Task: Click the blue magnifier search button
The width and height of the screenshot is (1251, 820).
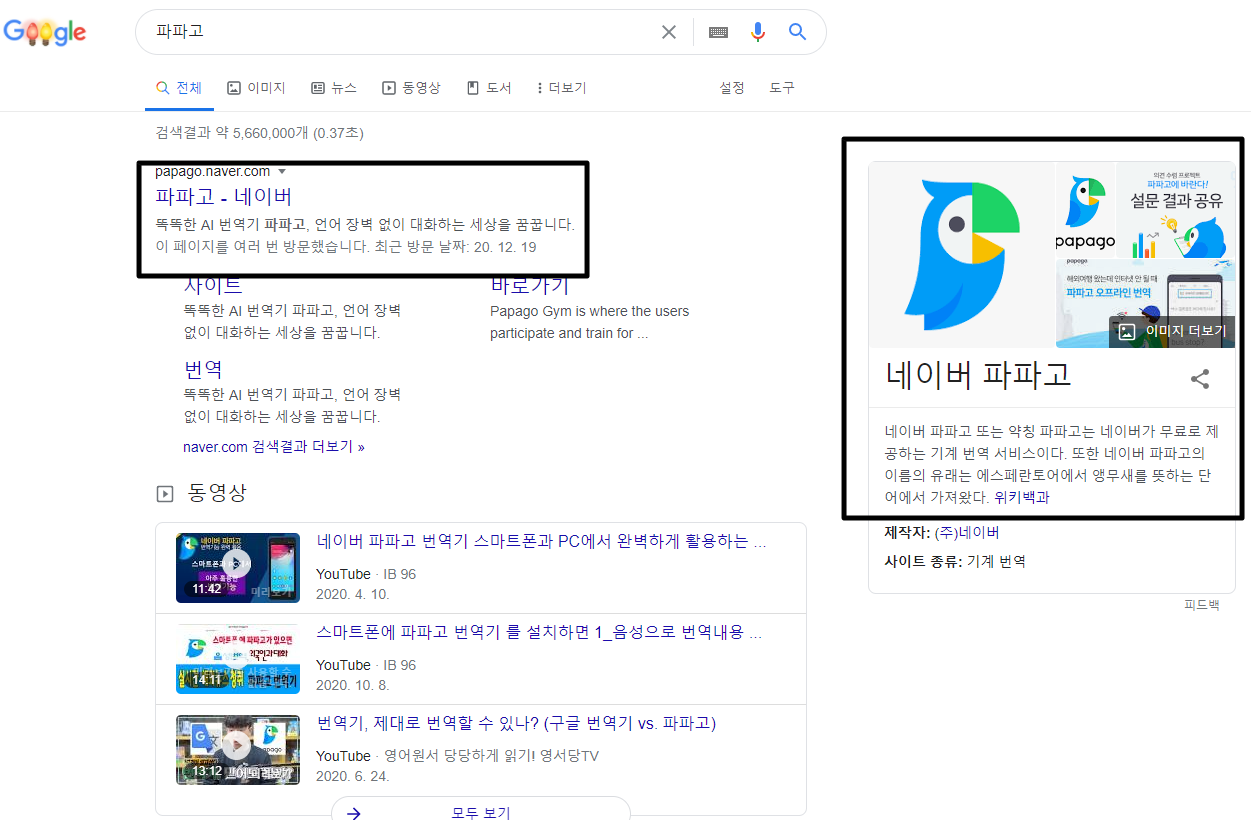Action: click(x=797, y=32)
